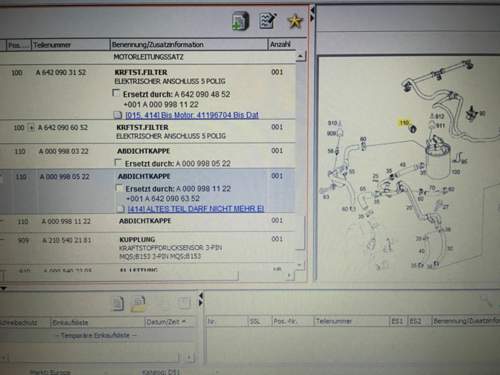Toggle checkbox for Ersetzt durch A 000 998 11 22
The height and width of the screenshot is (375, 500).
click(x=119, y=188)
